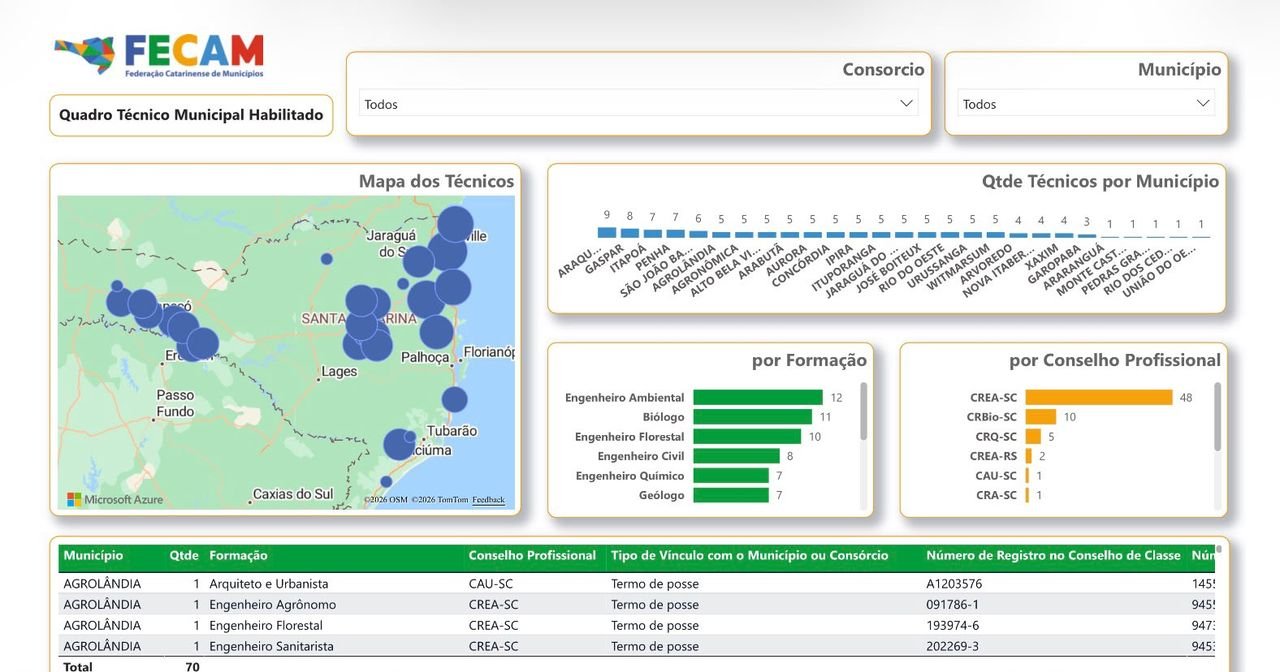Click the por Conselho Profissional scrollbar
Viewport: 1280px width, 672px height.
(1217, 417)
